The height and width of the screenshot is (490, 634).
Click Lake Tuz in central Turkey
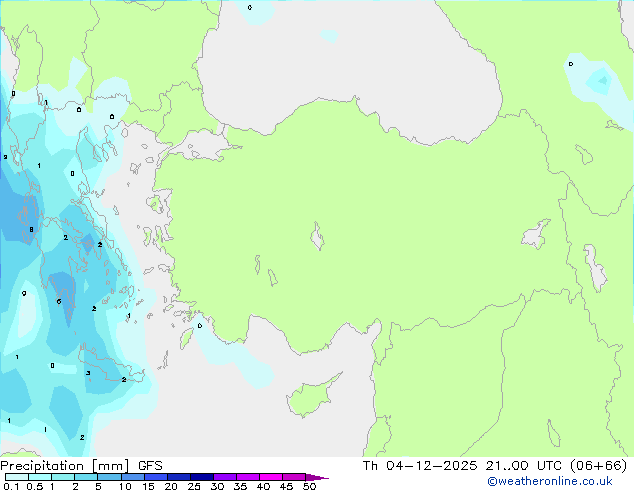click(x=317, y=236)
